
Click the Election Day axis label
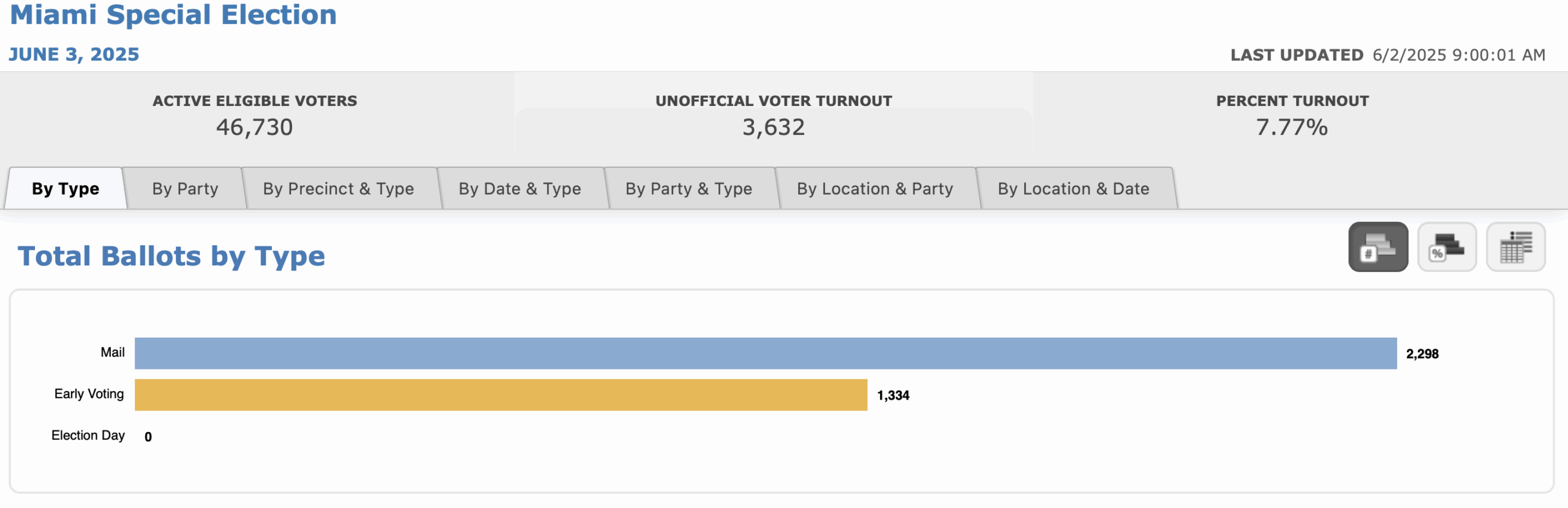click(88, 436)
